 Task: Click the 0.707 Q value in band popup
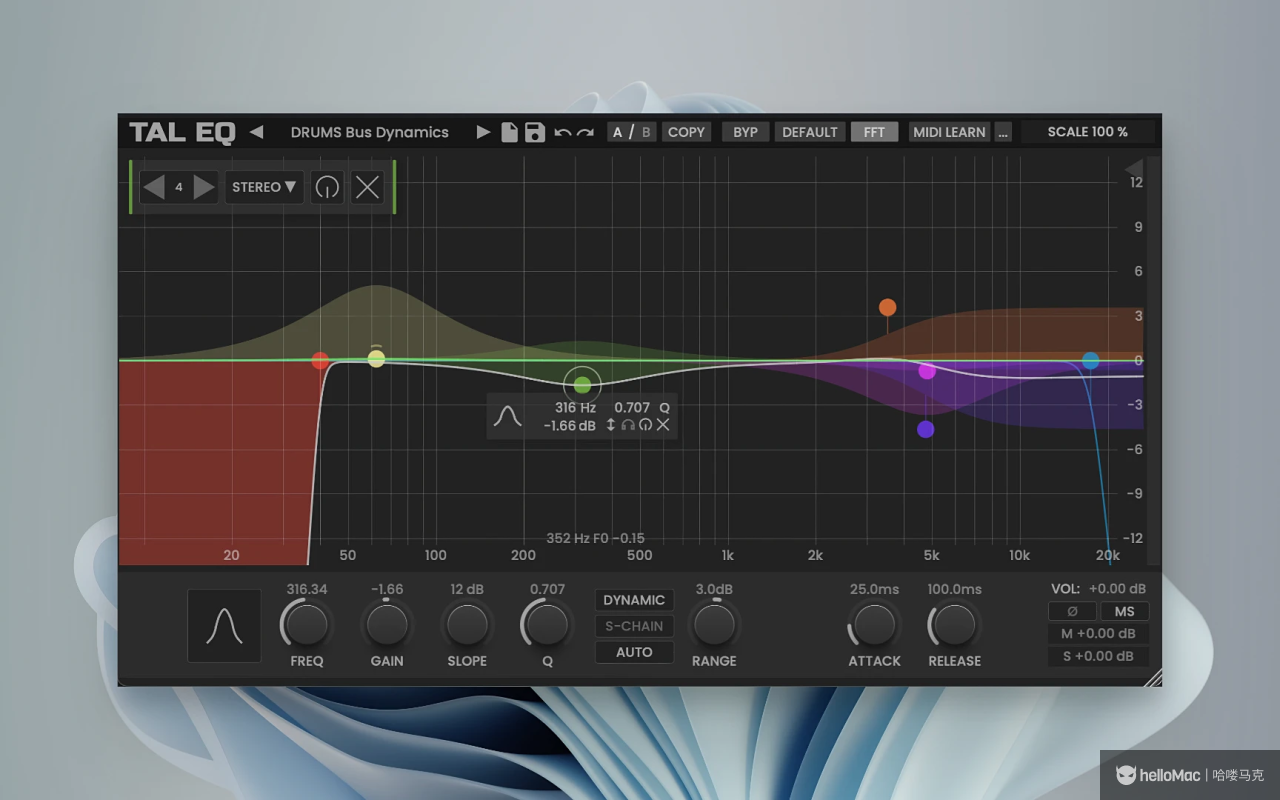tap(632, 407)
